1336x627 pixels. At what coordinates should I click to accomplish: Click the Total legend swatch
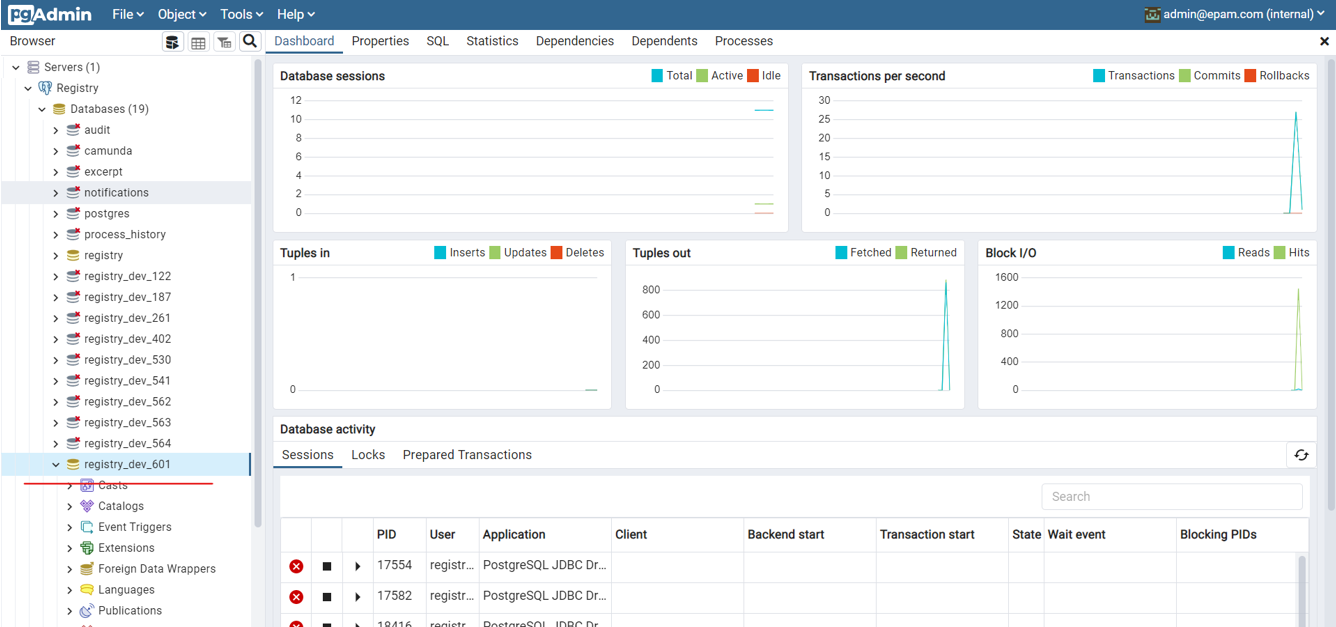[657, 76]
